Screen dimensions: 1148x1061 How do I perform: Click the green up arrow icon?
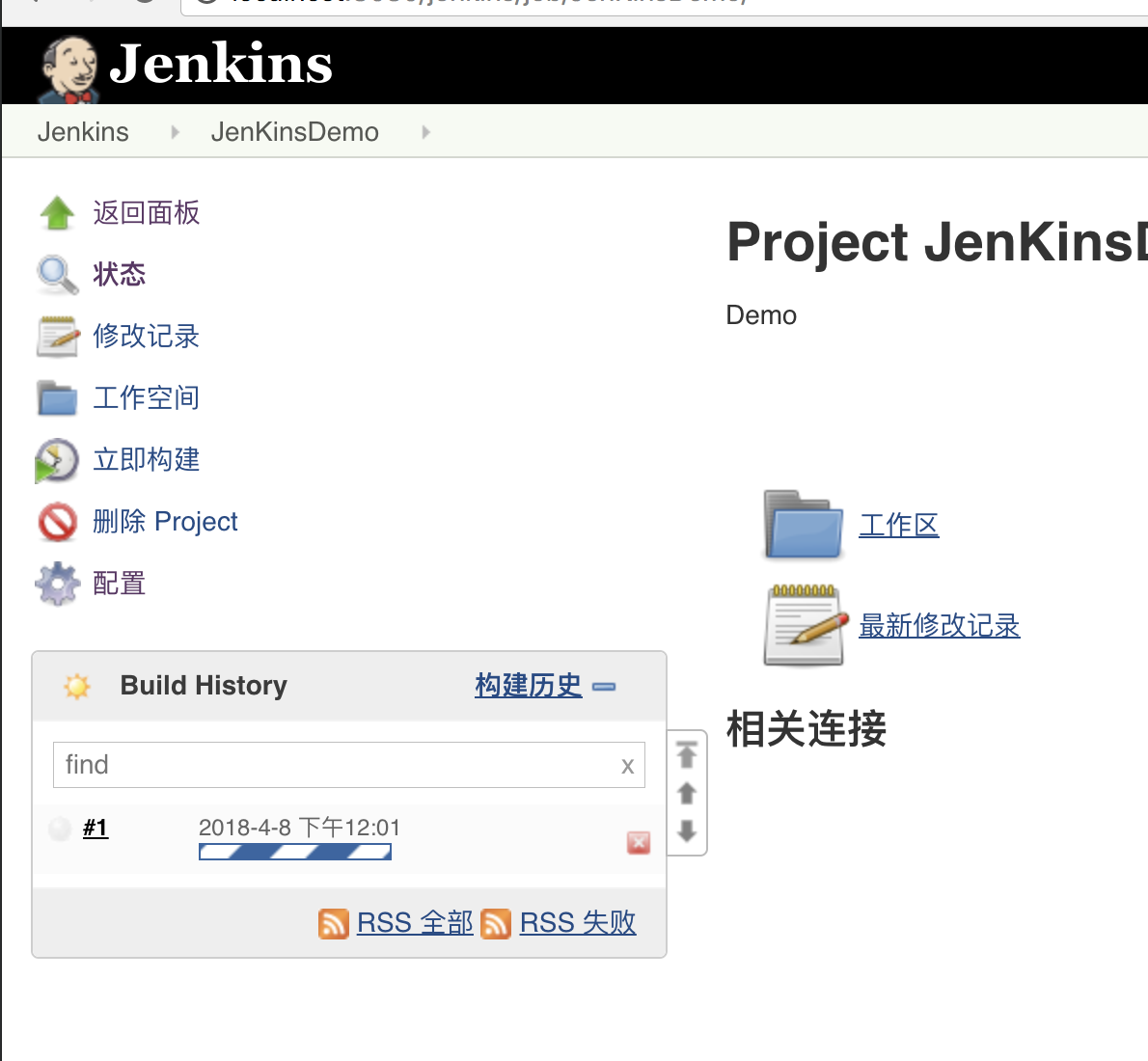click(x=57, y=213)
